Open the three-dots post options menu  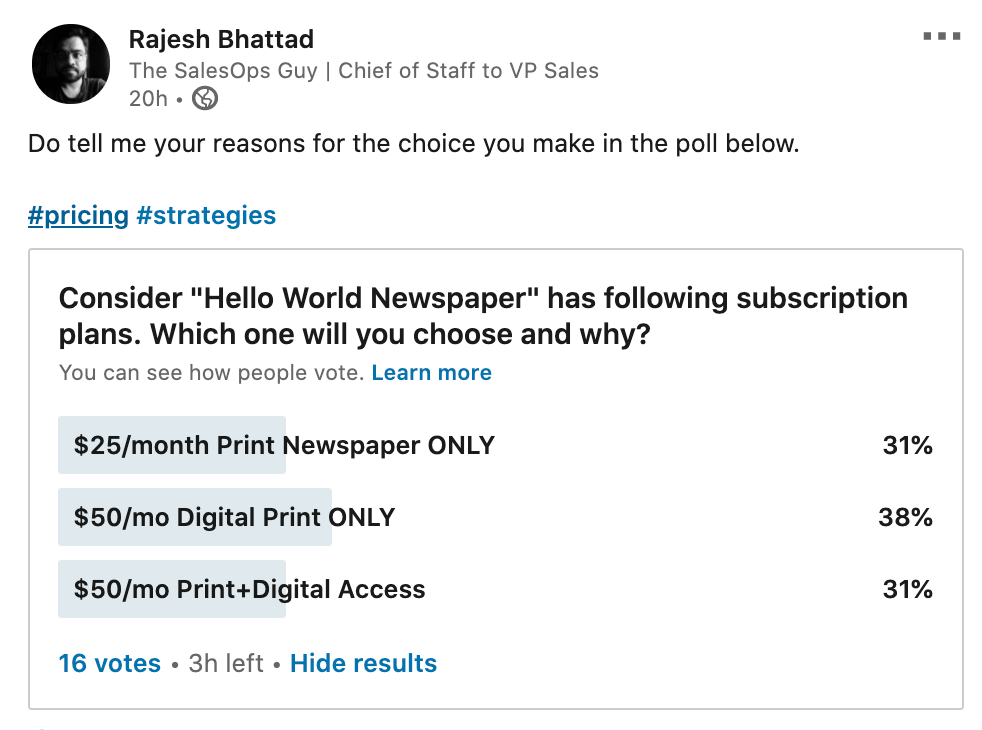tap(941, 37)
